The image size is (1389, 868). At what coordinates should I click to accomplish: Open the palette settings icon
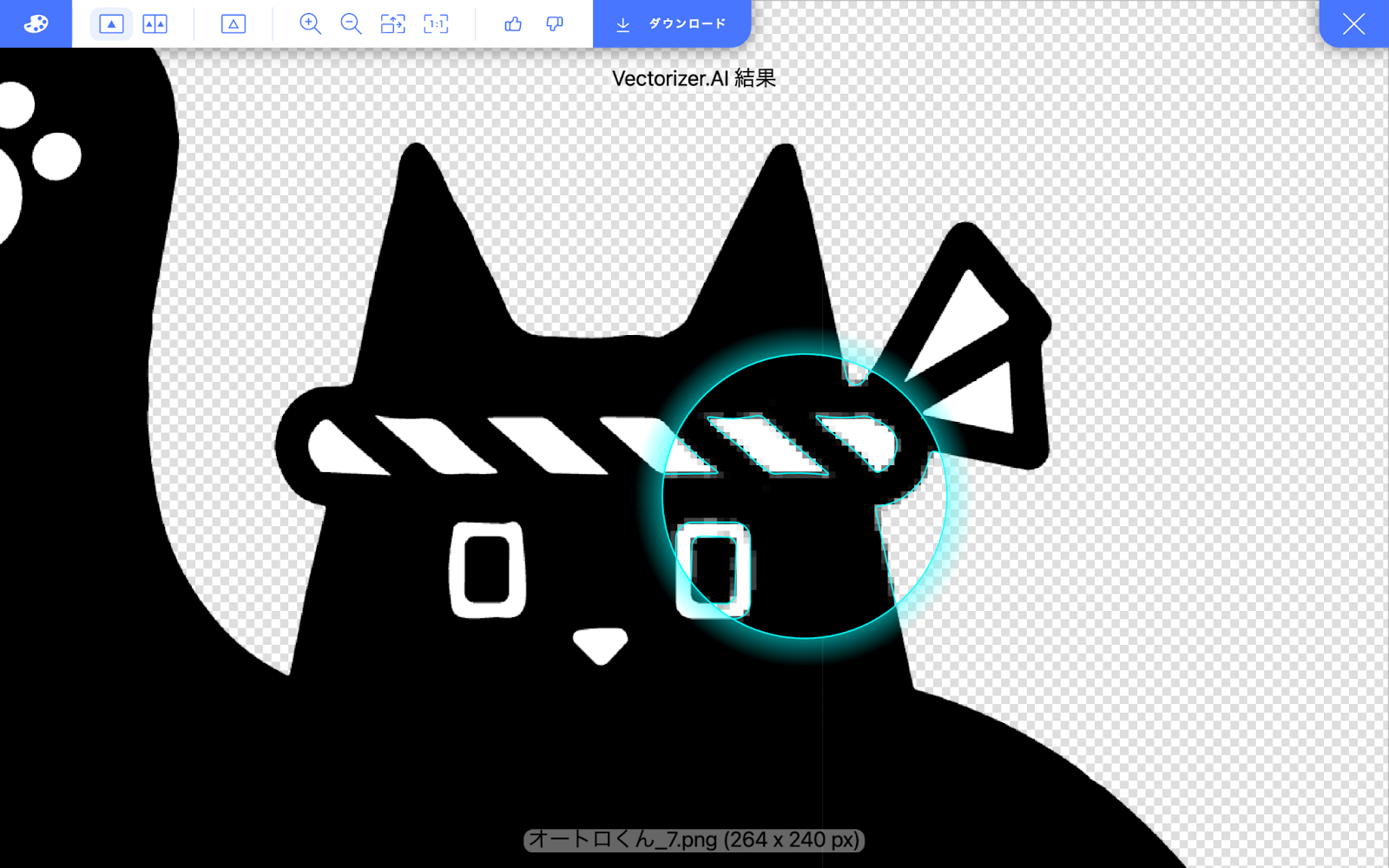click(x=36, y=23)
